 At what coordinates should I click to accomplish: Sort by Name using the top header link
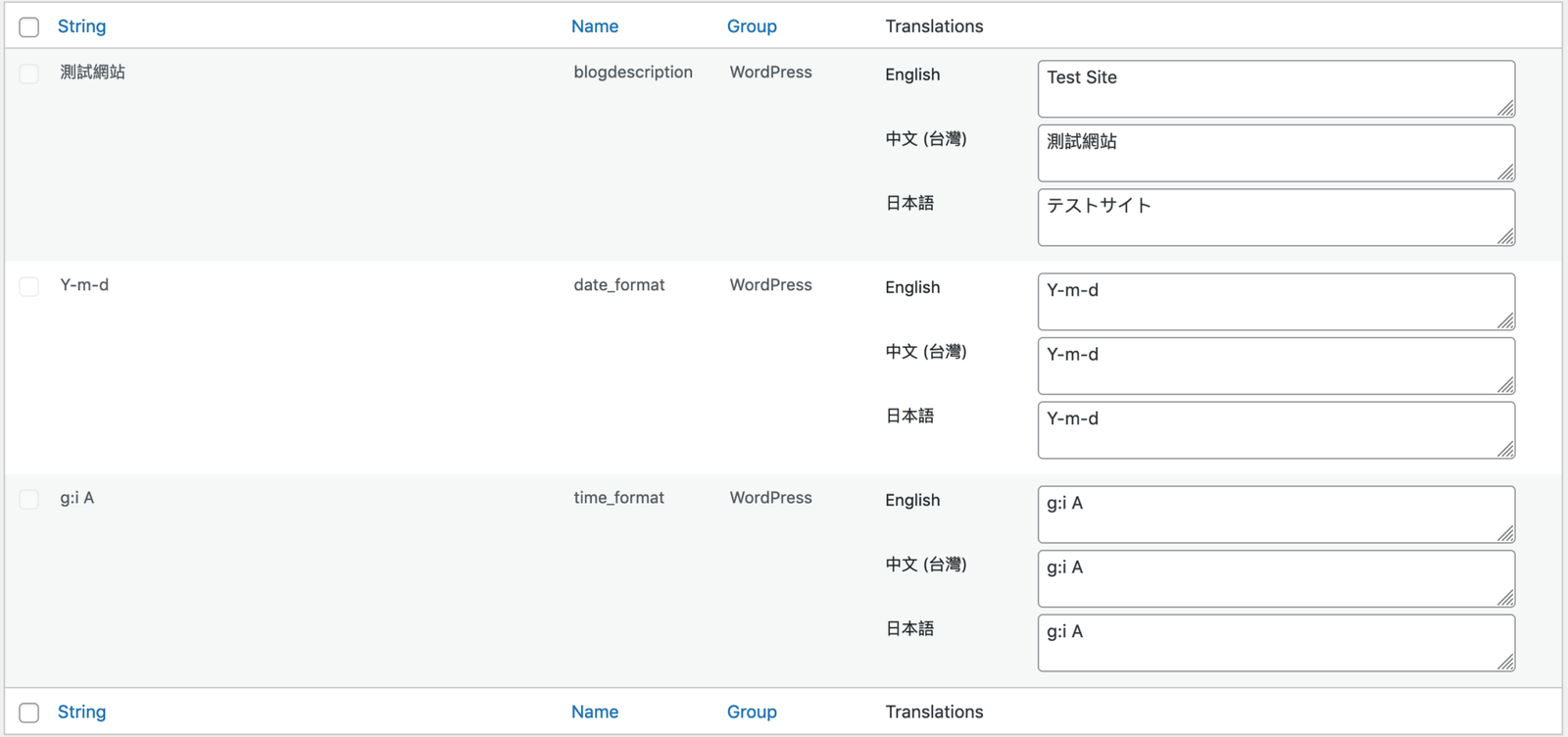click(594, 26)
